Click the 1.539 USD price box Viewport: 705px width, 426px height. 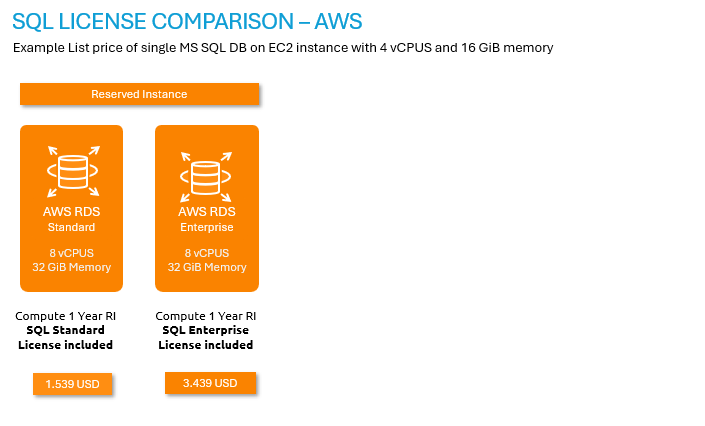click(x=72, y=384)
